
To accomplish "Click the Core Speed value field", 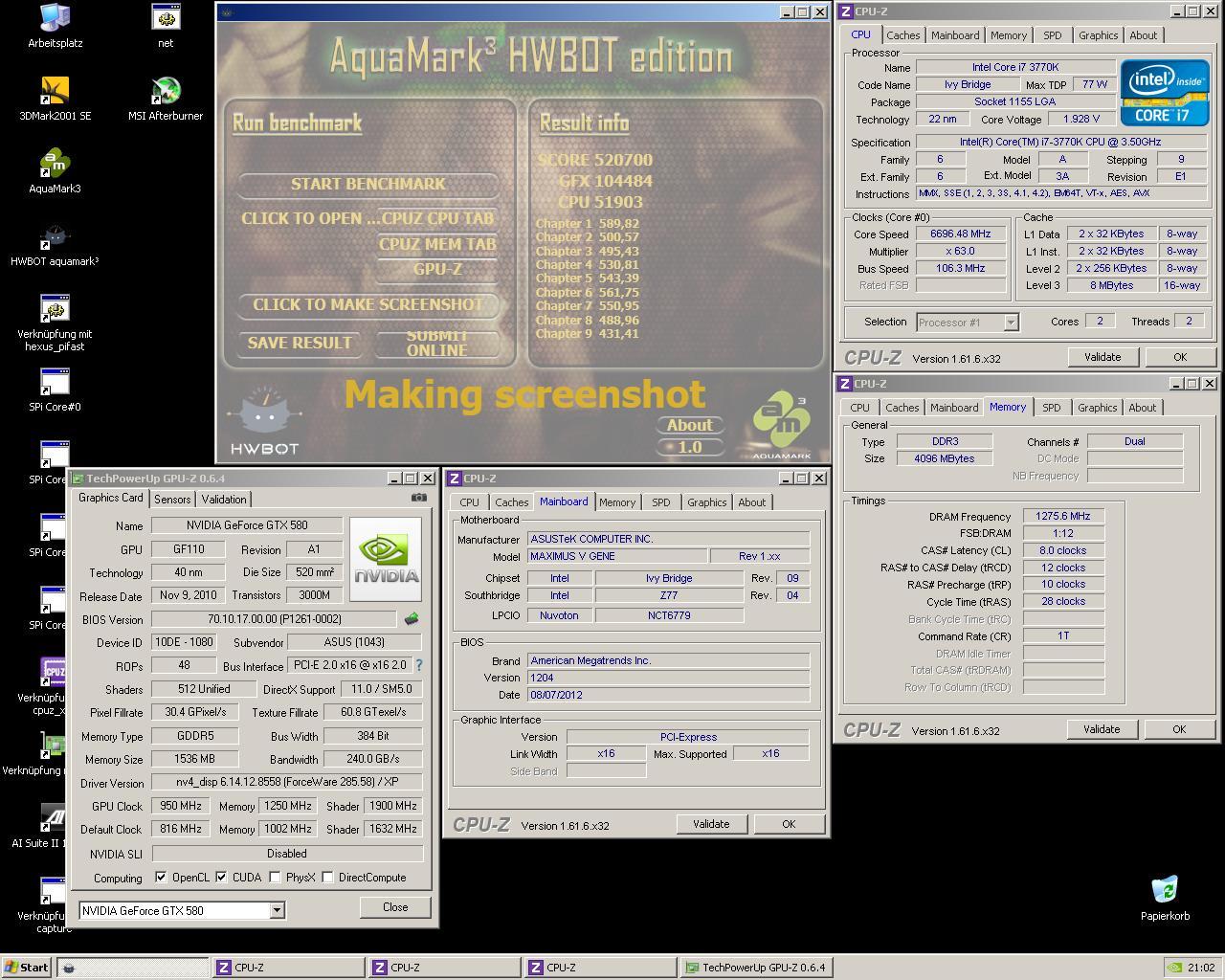I will tap(961, 234).
